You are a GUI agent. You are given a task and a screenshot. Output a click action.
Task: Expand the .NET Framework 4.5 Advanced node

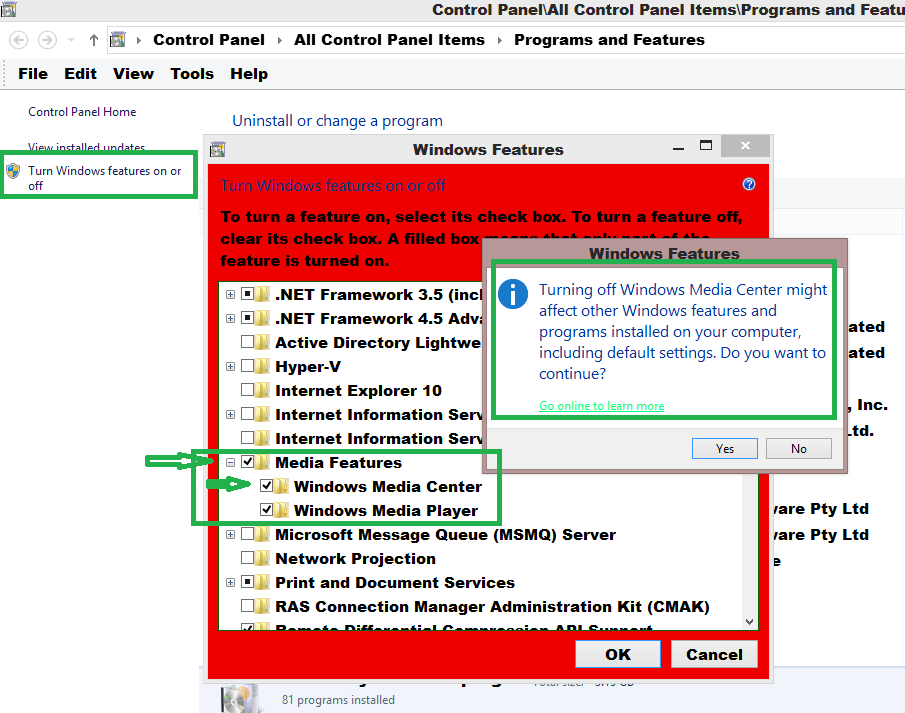[x=230, y=319]
